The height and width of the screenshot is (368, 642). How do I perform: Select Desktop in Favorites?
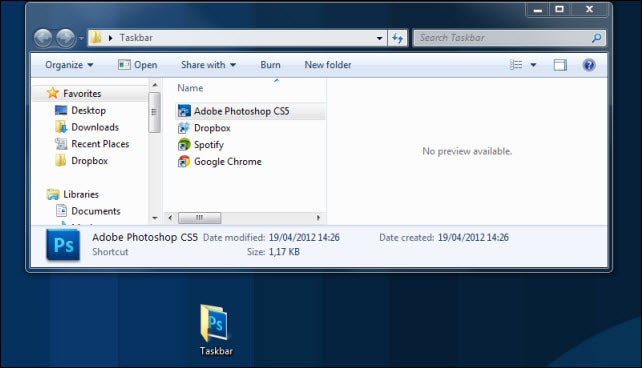[88, 110]
